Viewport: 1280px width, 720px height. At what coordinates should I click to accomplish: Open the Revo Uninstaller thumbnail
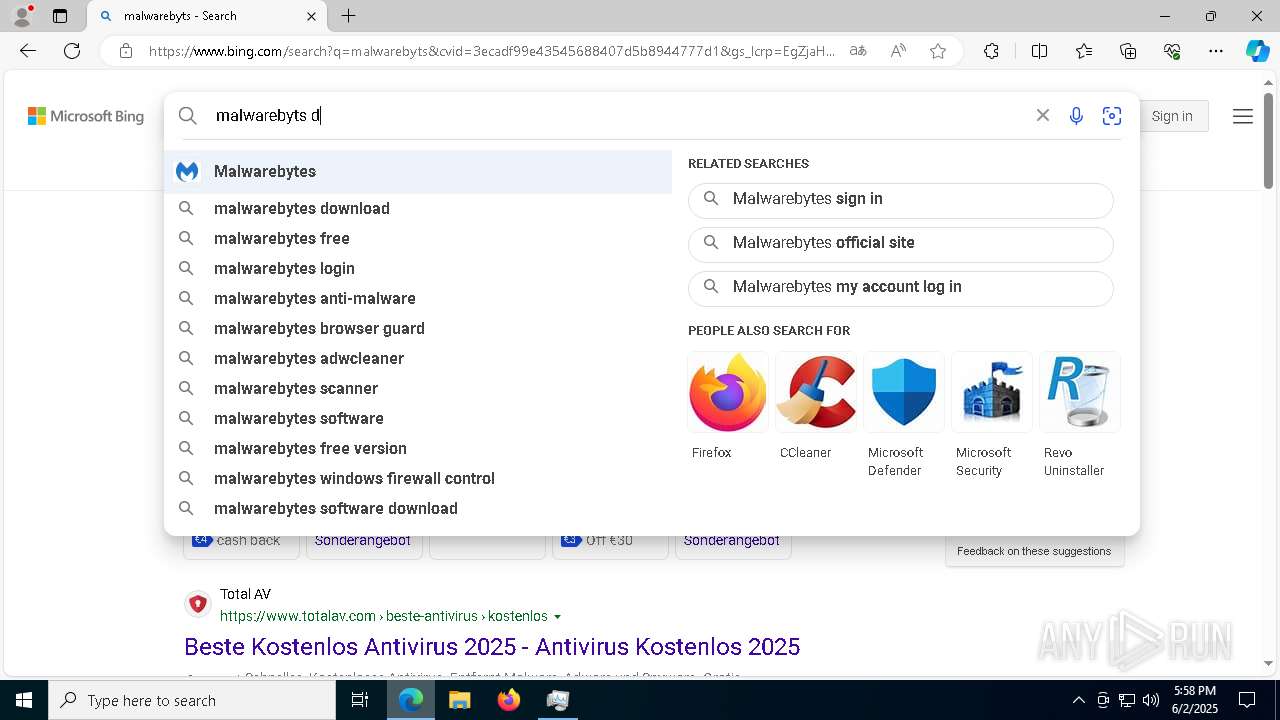tap(1080, 392)
